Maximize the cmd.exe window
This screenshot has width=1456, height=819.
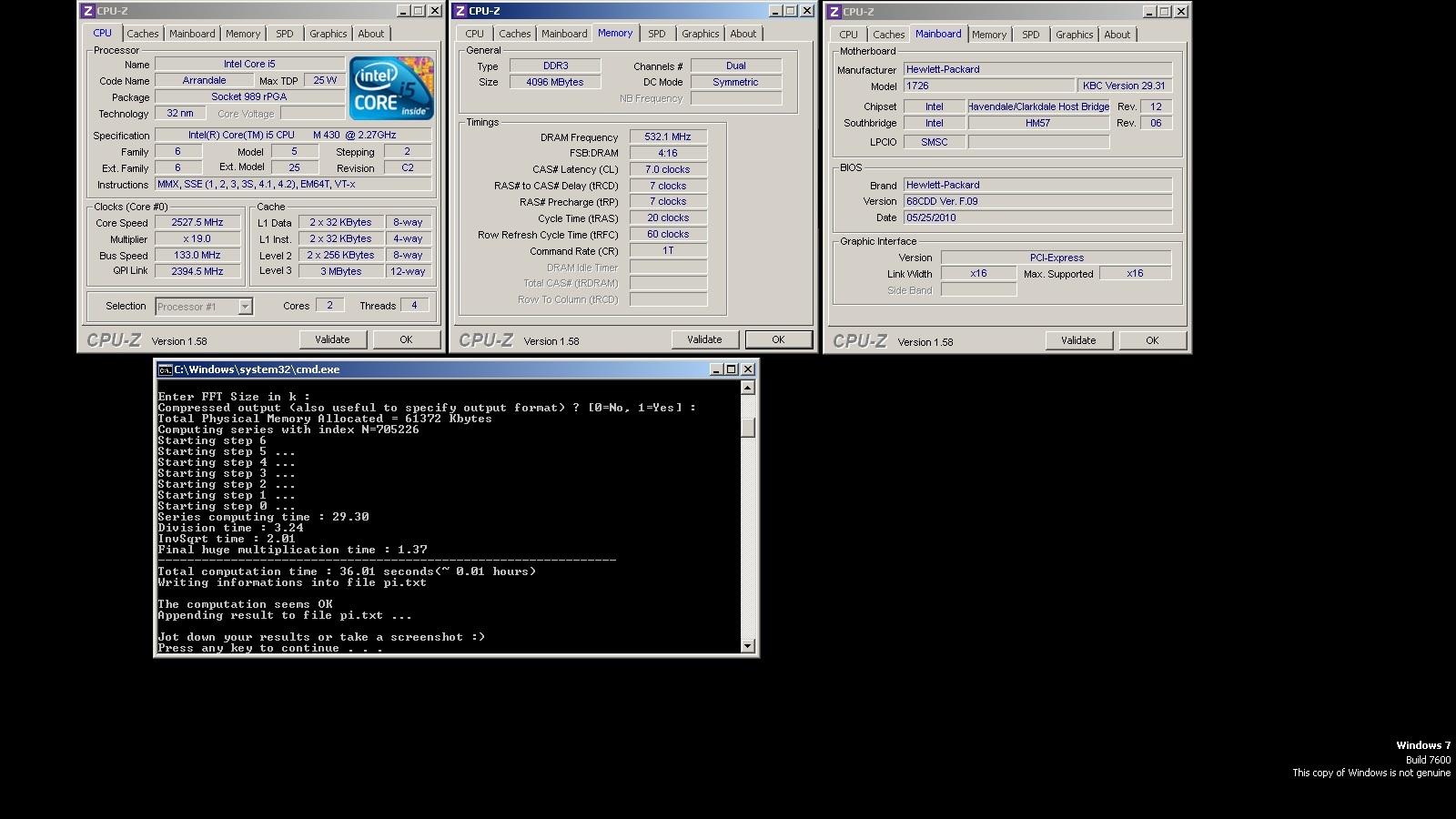click(x=731, y=369)
